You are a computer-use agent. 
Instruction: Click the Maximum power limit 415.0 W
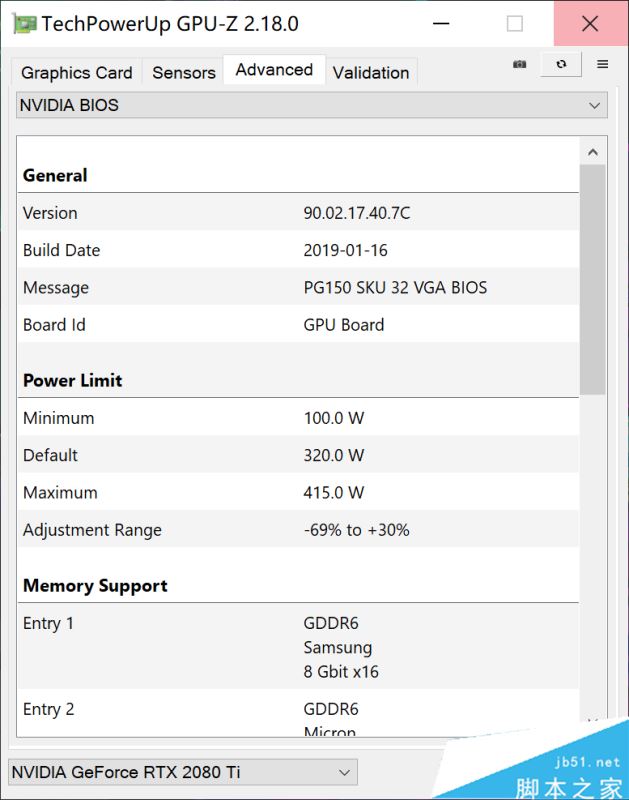click(x=334, y=492)
